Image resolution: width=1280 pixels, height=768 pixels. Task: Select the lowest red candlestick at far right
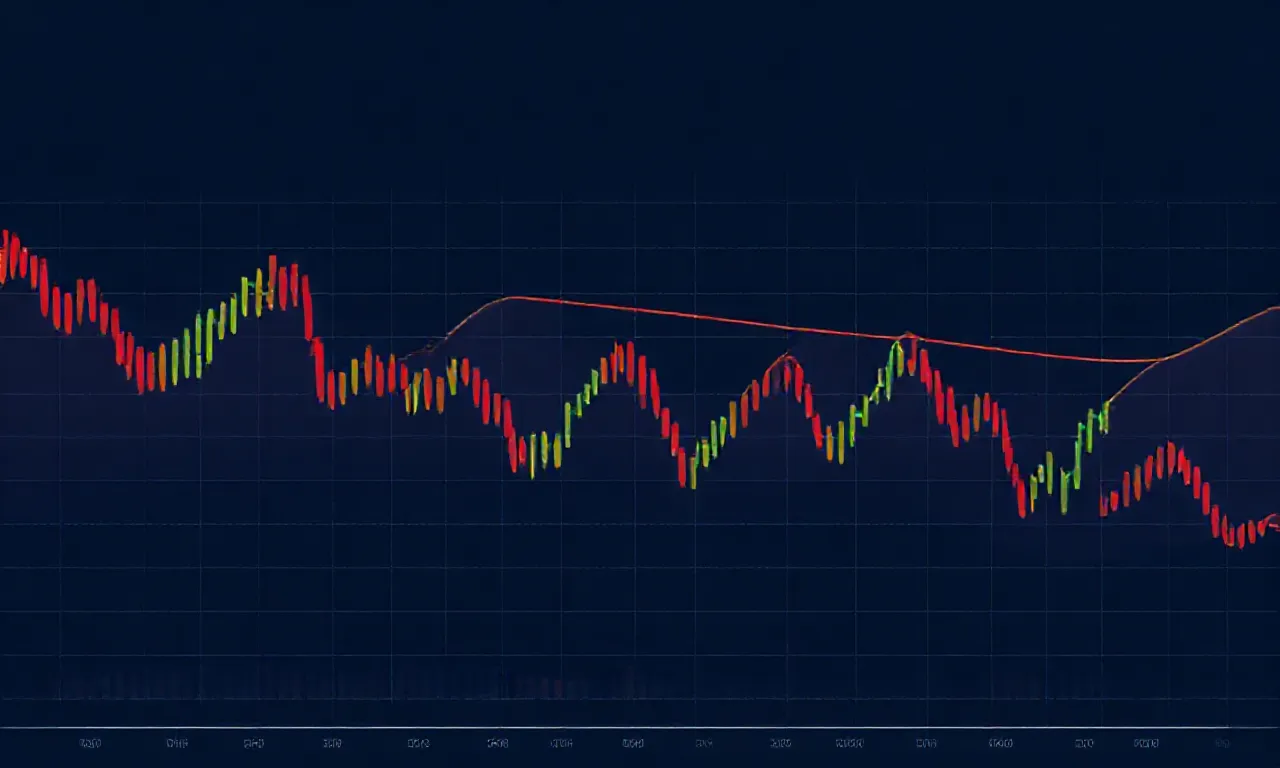point(1240,535)
